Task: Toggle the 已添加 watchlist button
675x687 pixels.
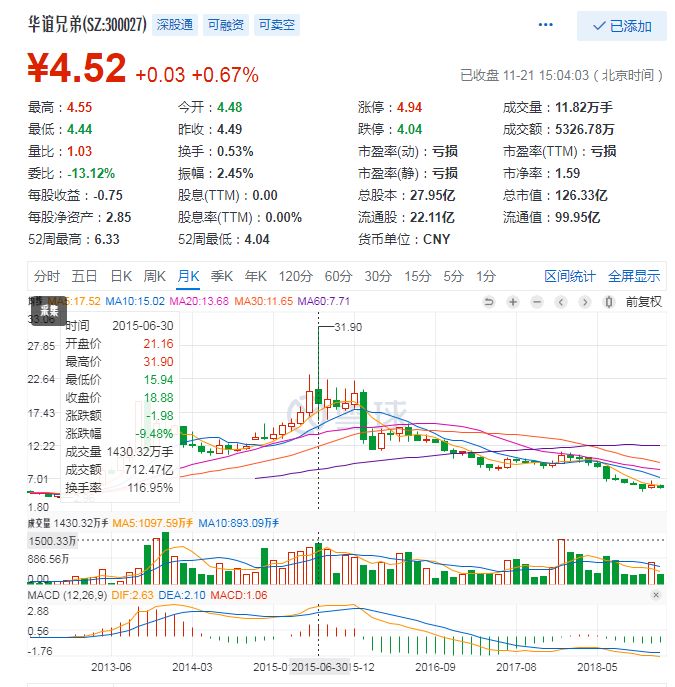Action: [x=622, y=26]
